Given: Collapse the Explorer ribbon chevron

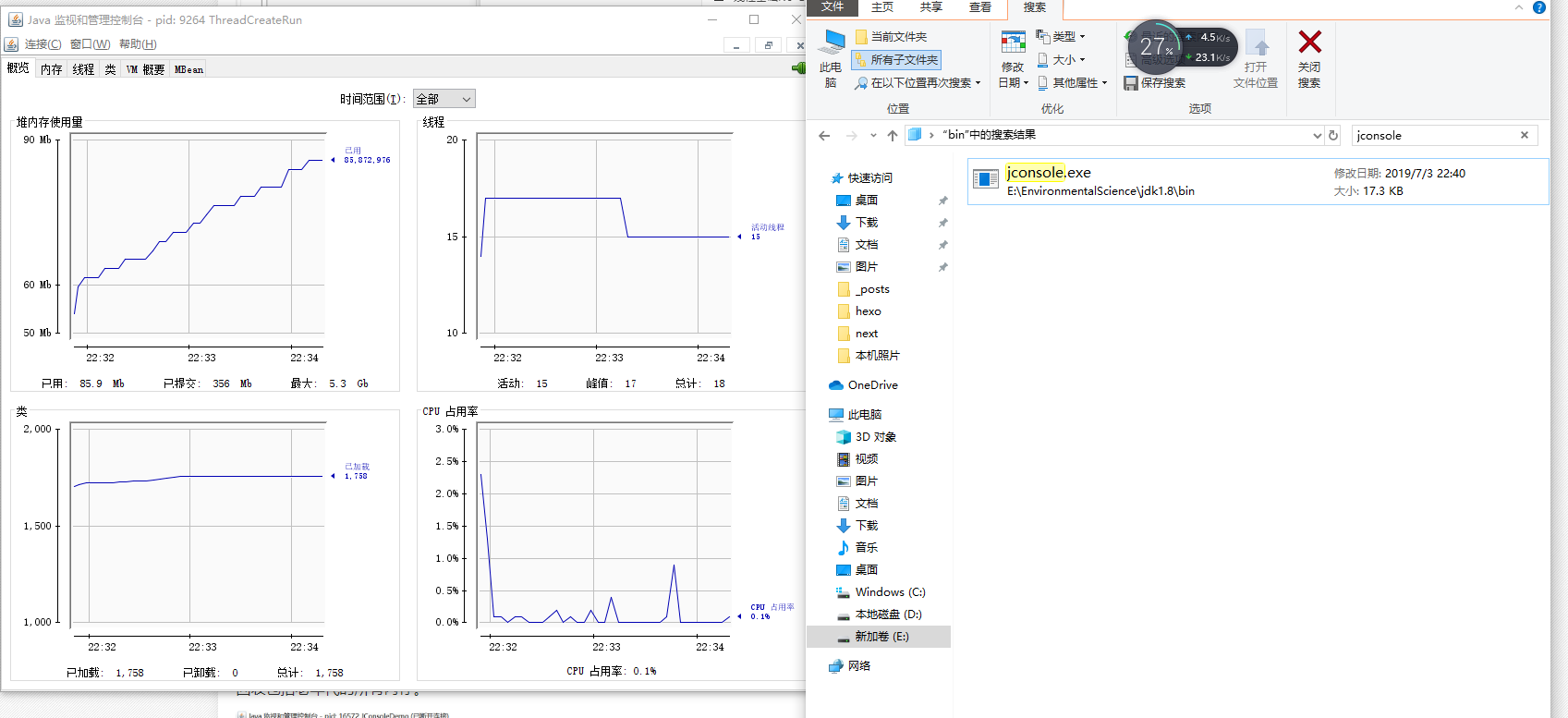Looking at the screenshot, I should pyautogui.click(x=1519, y=7).
